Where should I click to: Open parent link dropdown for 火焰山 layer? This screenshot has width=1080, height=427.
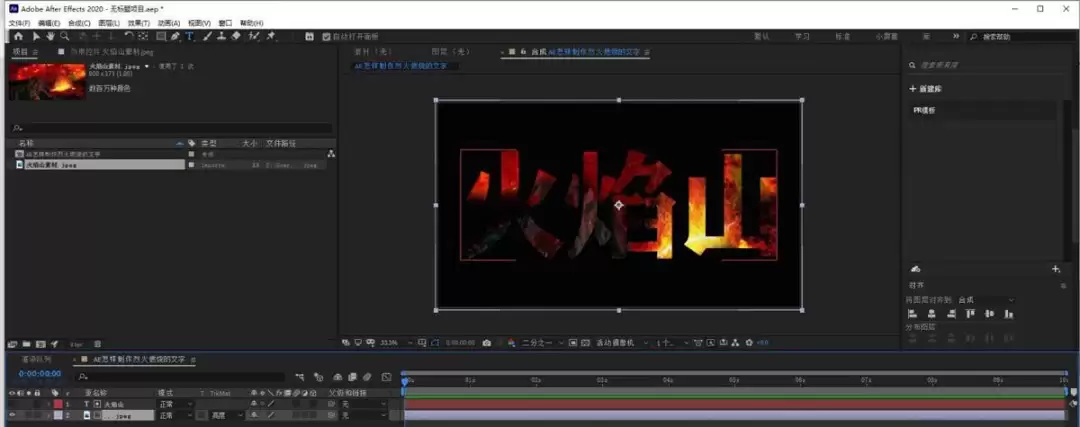click(x=364, y=404)
